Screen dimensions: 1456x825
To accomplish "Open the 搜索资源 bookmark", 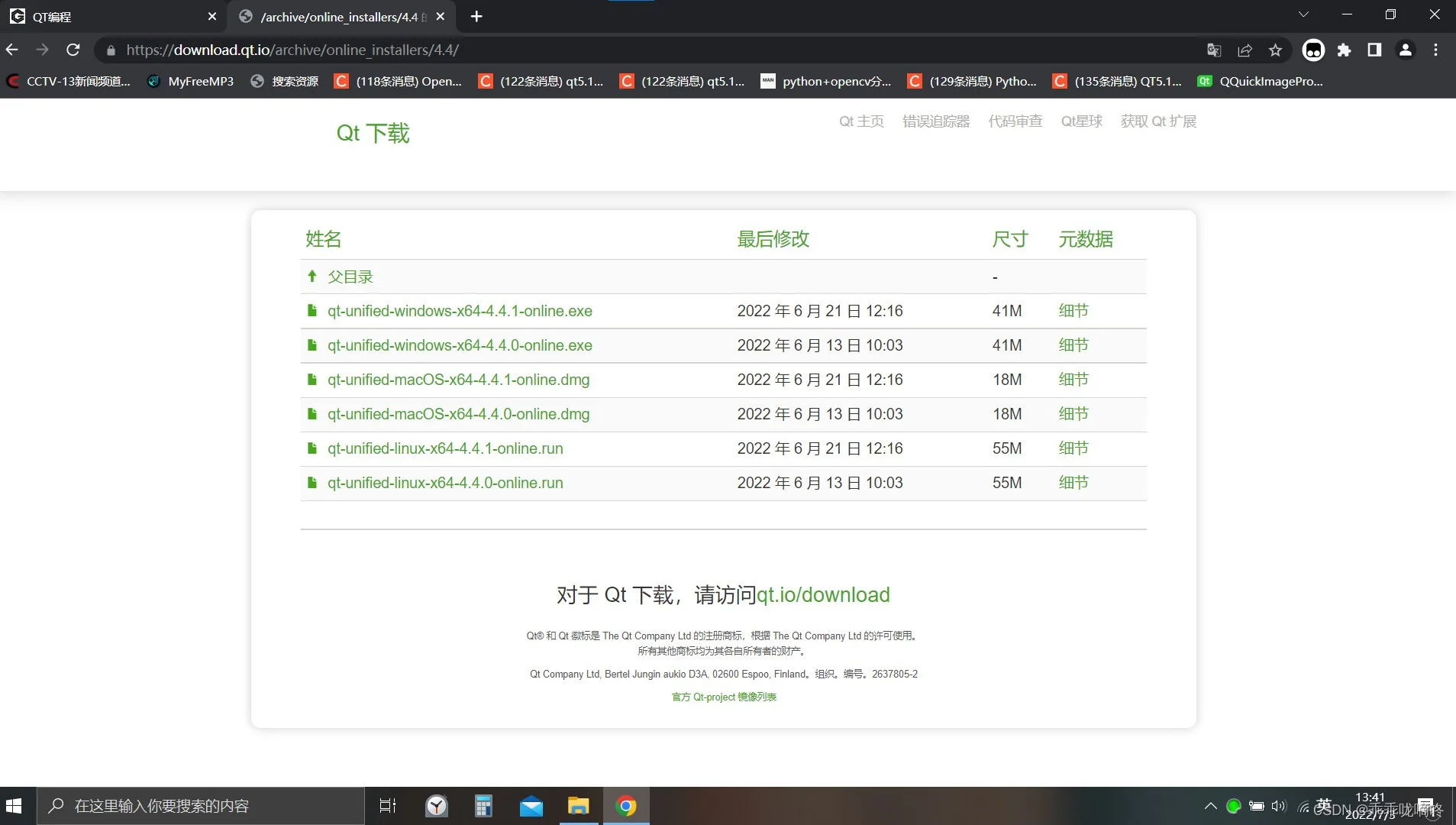I will click(285, 81).
